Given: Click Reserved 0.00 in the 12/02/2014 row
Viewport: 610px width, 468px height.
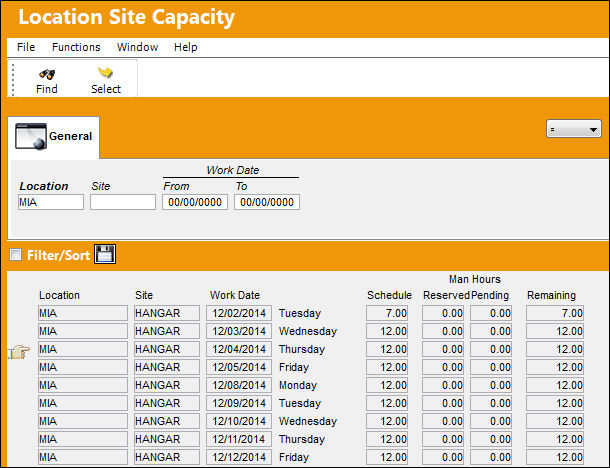Looking at the screenshot, I should (443, 313).
